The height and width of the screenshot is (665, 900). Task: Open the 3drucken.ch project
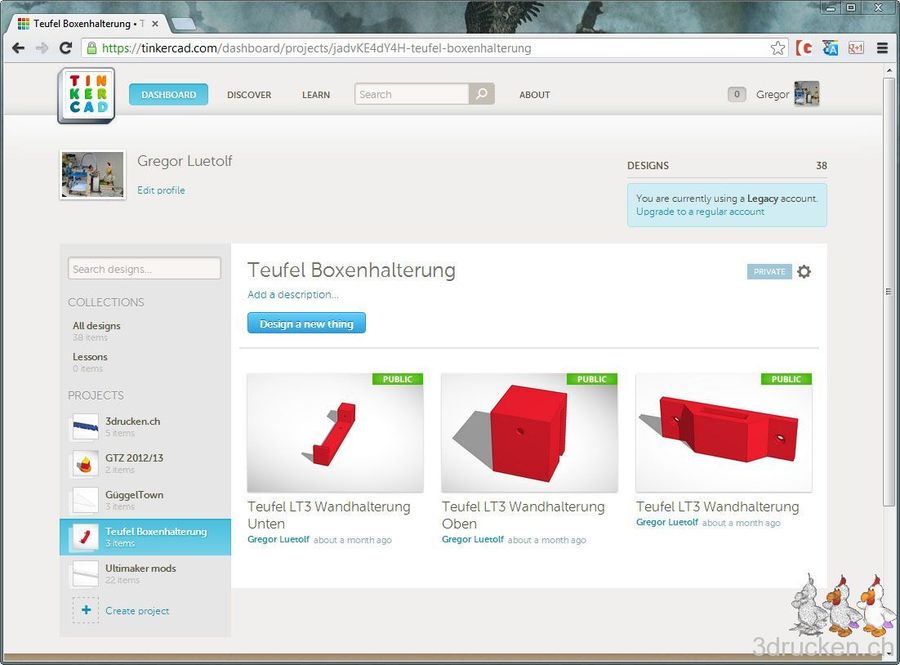(145, 427)
